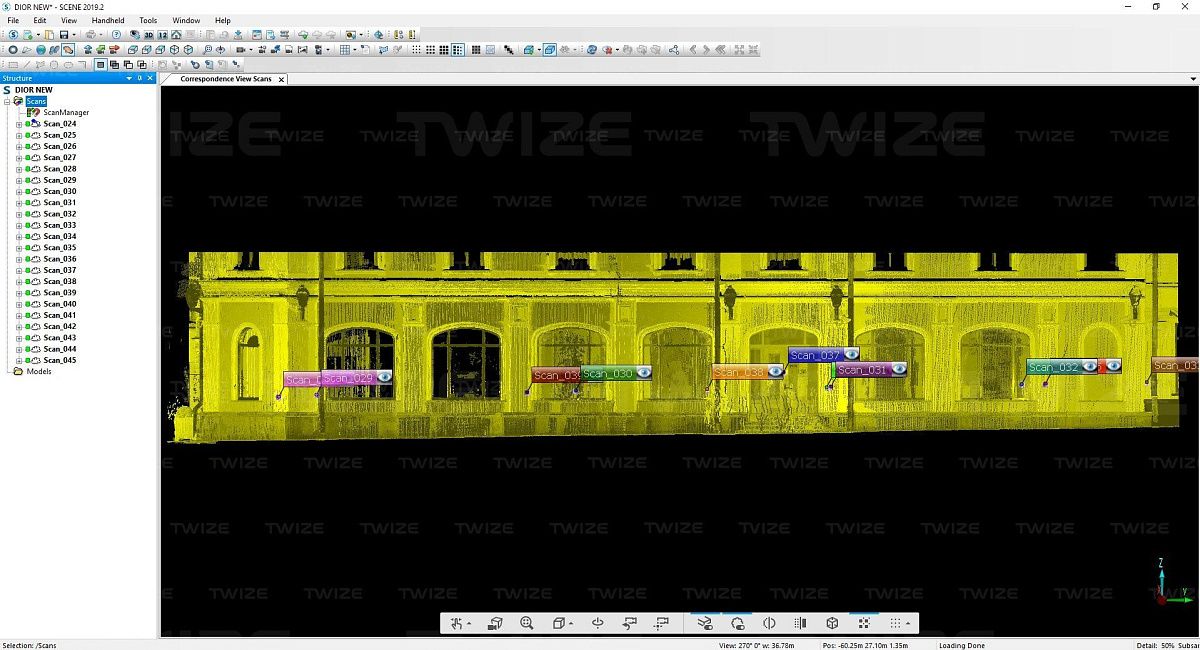Open the Handheld menu
Viewport: 1200px width, 650px height.
[x=108, y=20]
